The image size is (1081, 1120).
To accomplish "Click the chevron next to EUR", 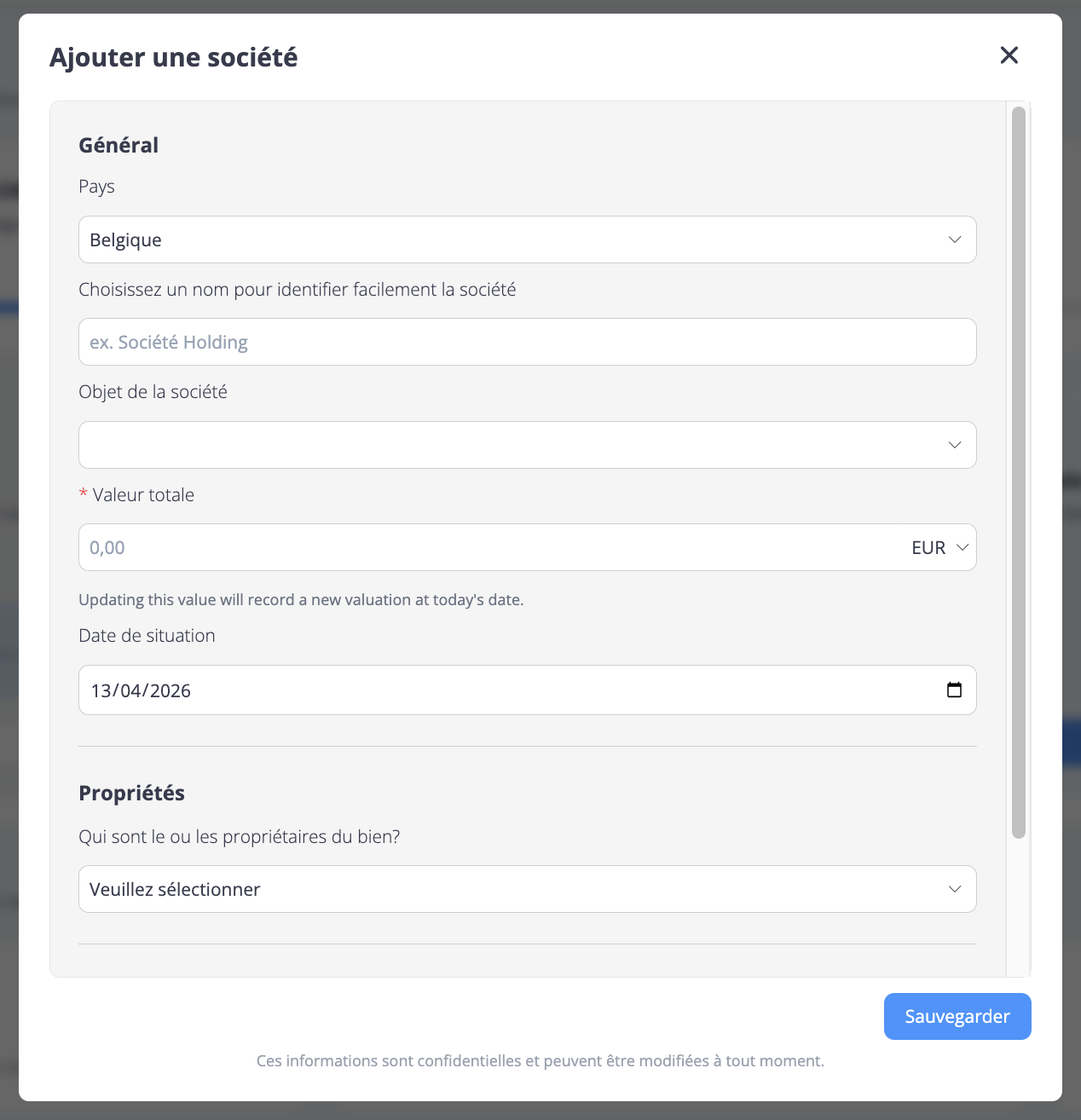I will pos(962,547).
